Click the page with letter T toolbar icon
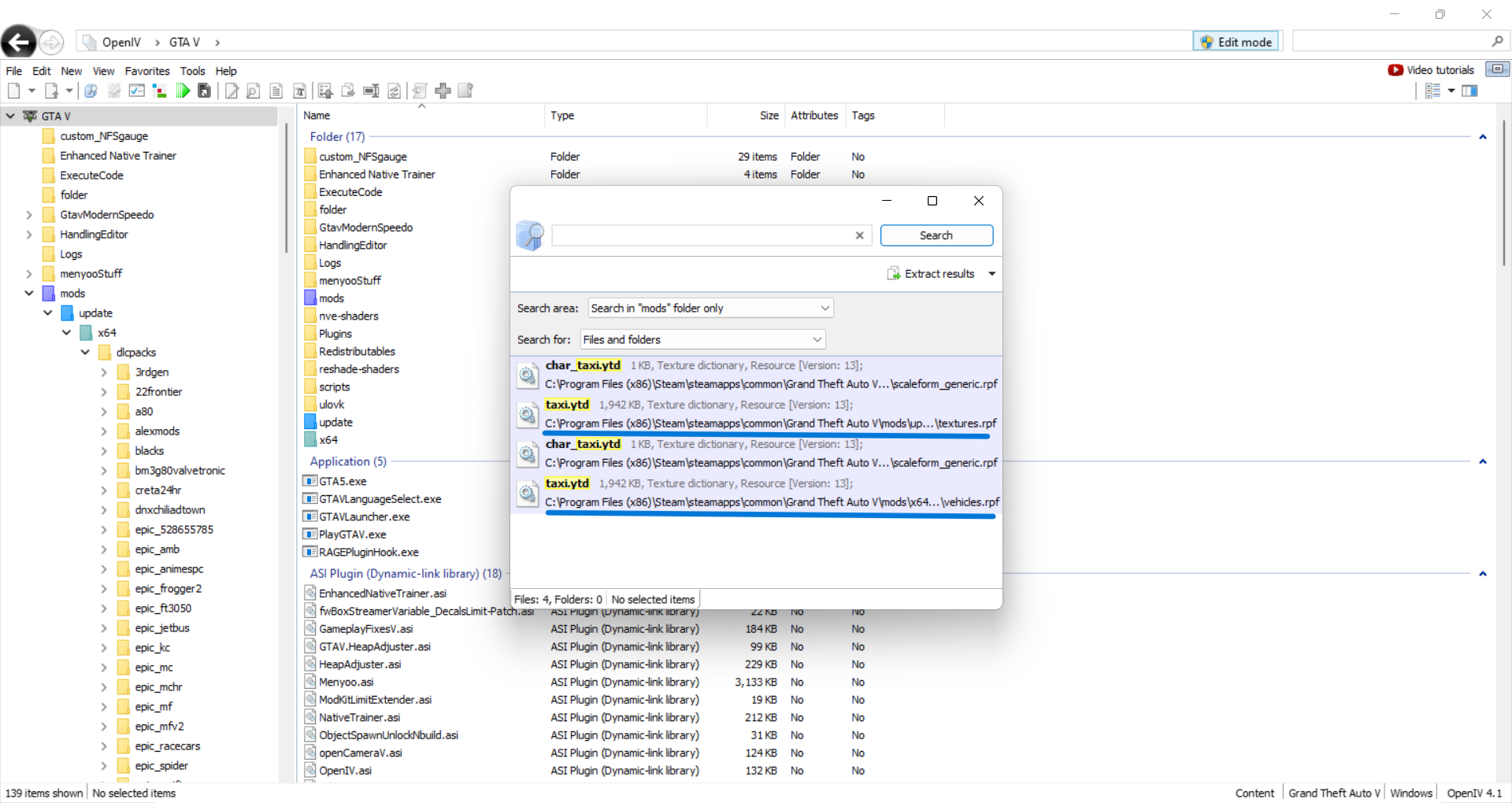This screenshot has width=1512, height=803. tap(300, 91)
